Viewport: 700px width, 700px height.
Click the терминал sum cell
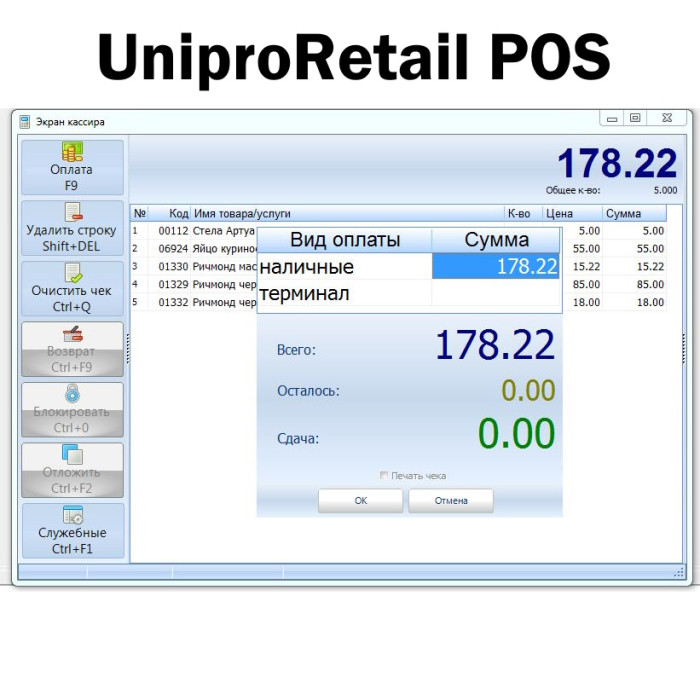[x=495, y=293]
